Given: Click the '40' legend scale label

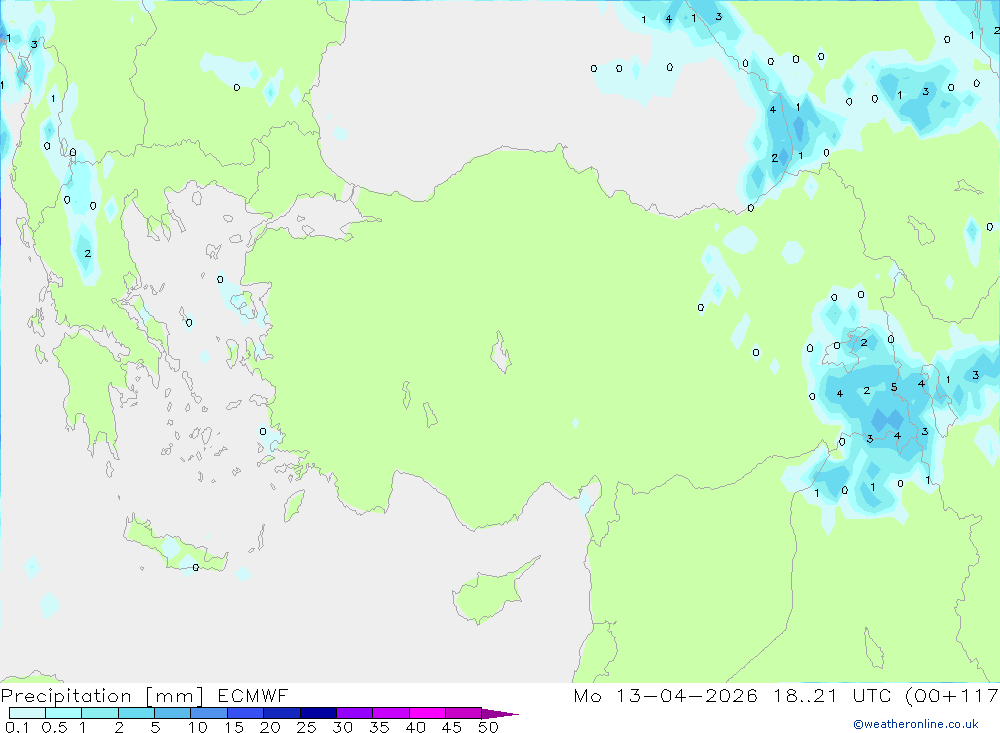Looking at the screenshot, I should tap(416, 727).
